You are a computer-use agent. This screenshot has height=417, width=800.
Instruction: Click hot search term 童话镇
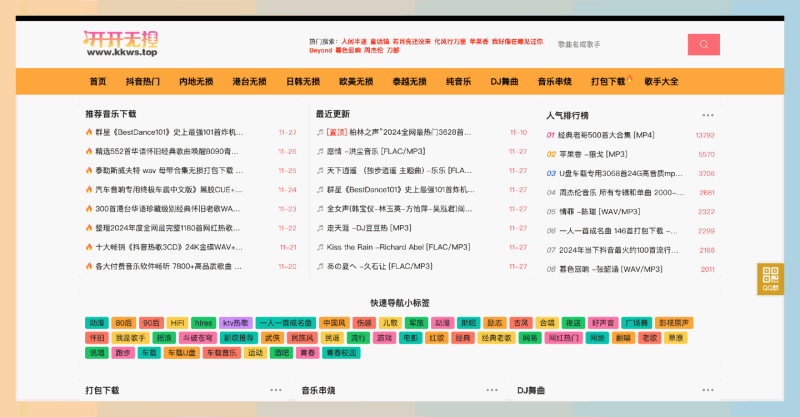(x=380, y=42)
